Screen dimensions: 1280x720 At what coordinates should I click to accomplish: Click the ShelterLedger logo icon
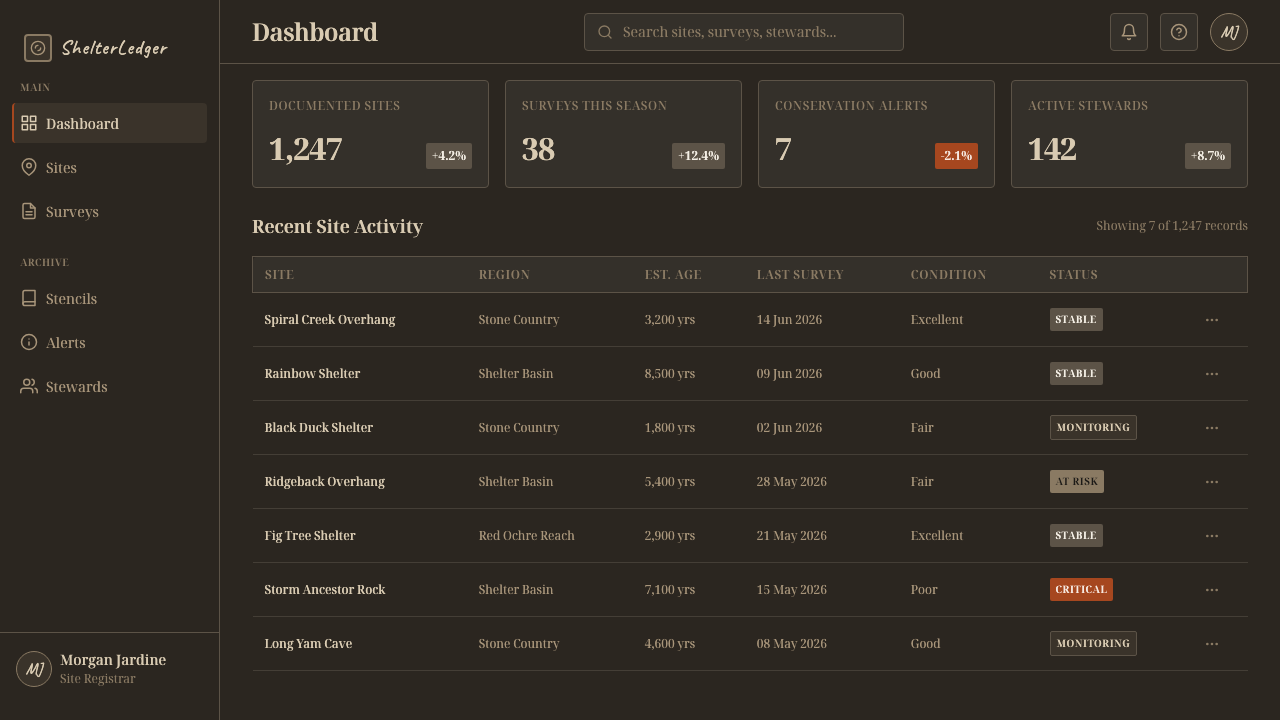[x=38, y=48]
